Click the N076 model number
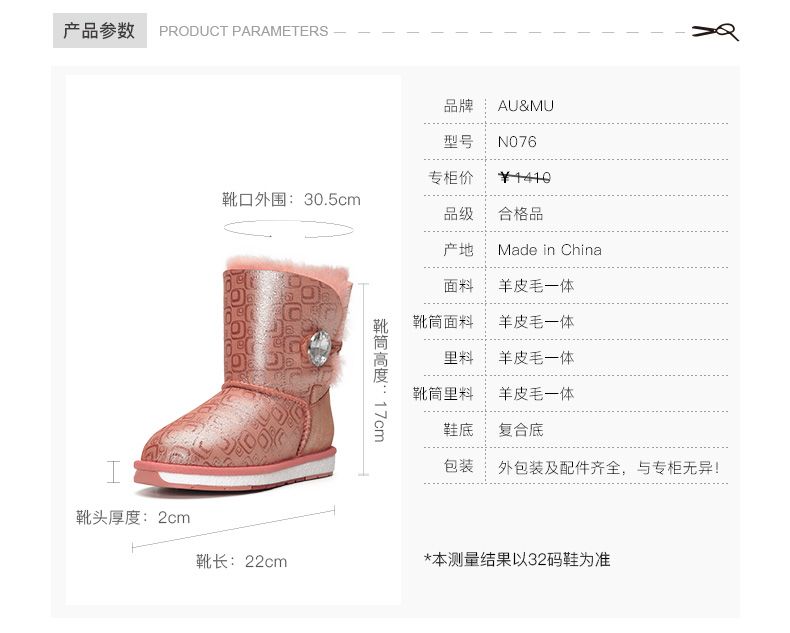Viewport: 790px width, 633px height. pyautogui.click(x=517, y=142)
